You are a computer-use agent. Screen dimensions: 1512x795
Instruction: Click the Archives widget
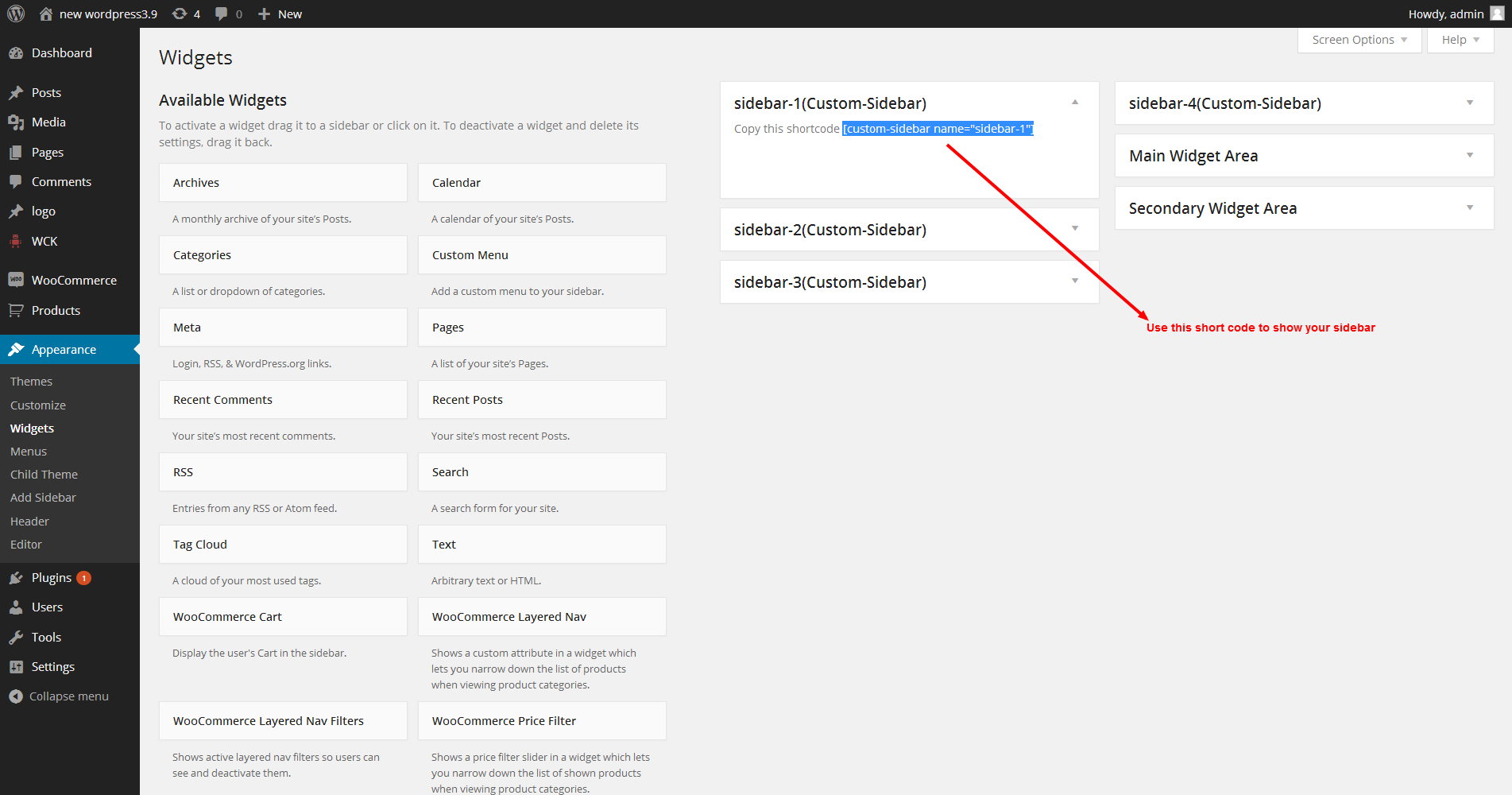click(283, 183)
